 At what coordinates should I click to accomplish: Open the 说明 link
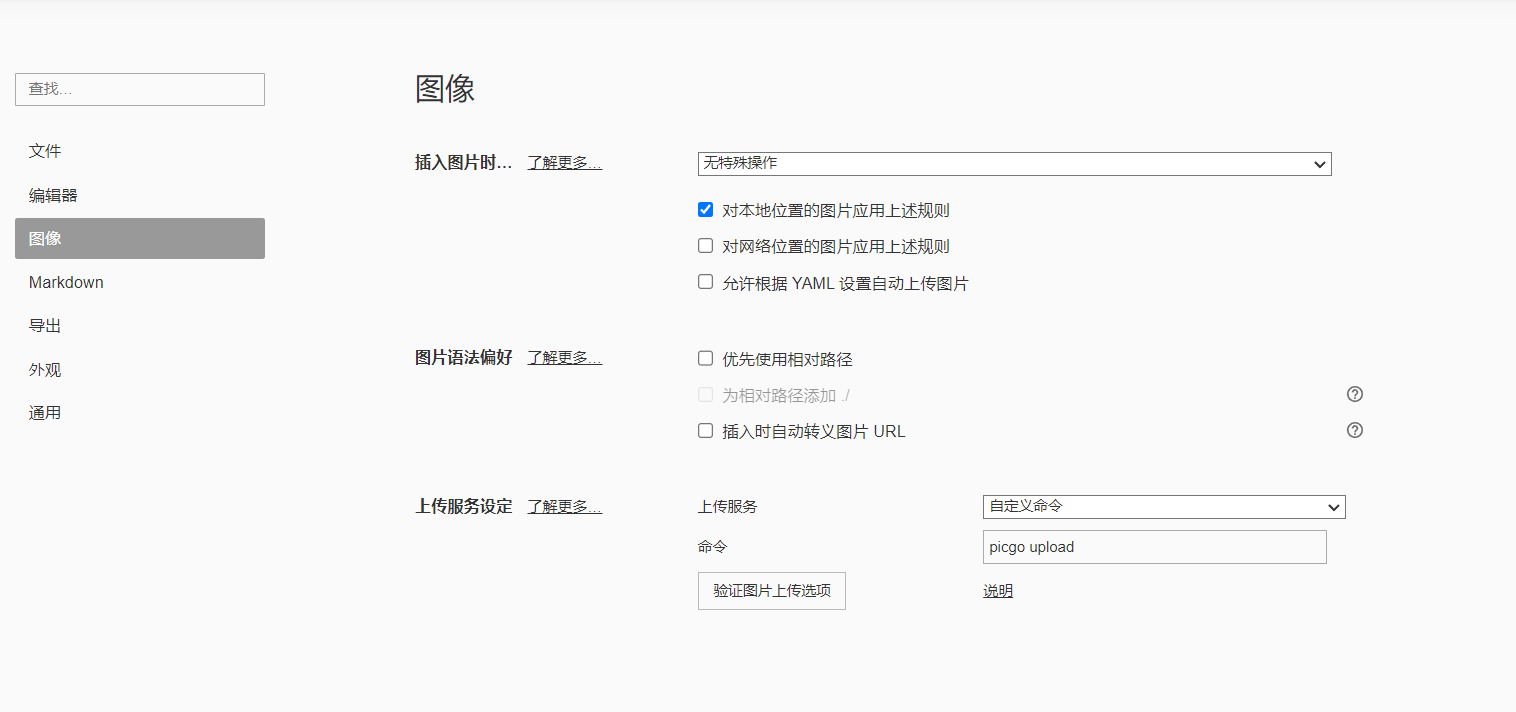(x=997, y=591)
